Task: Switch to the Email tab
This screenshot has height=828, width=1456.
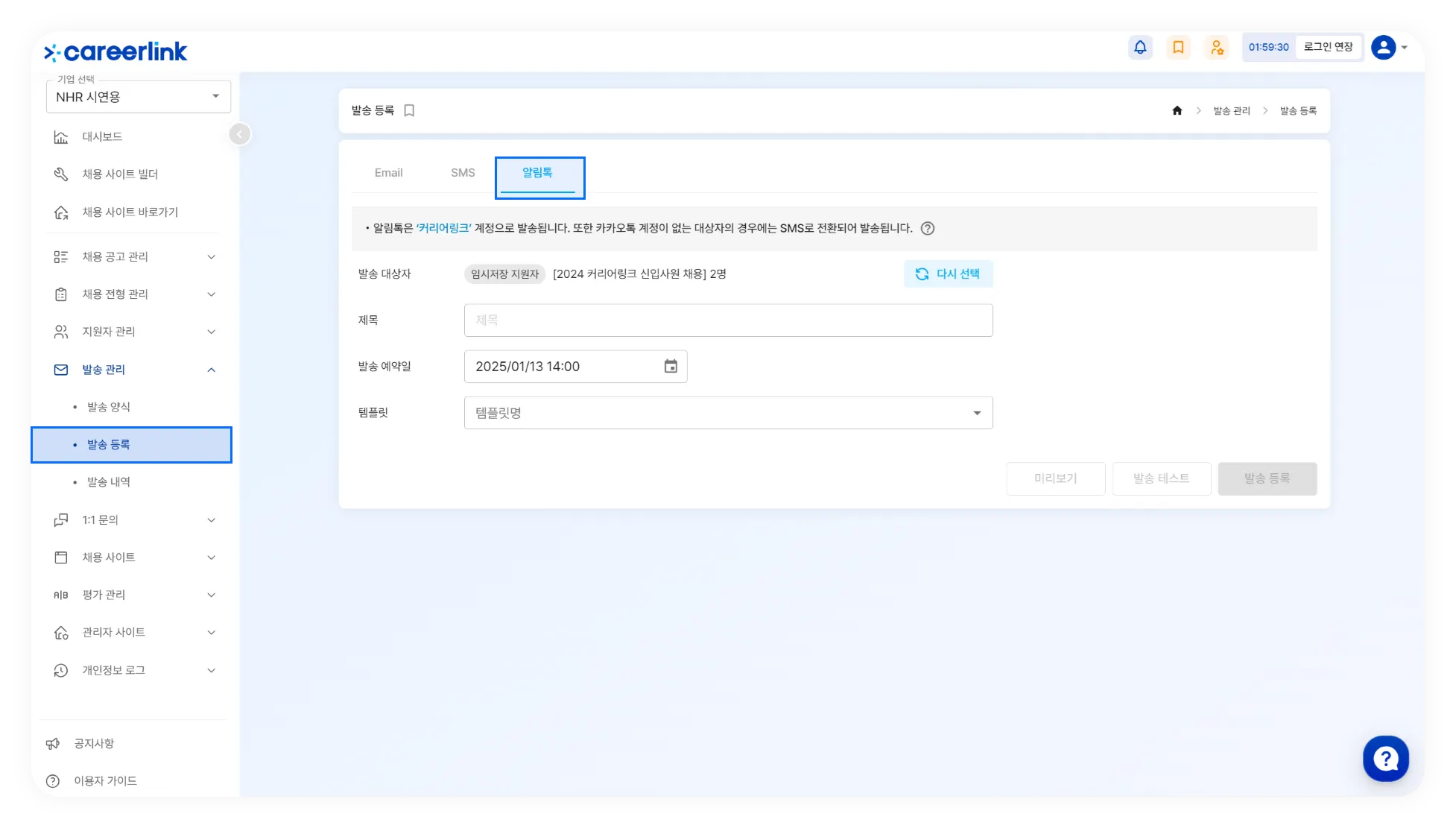Action: (x=388, y=173)
